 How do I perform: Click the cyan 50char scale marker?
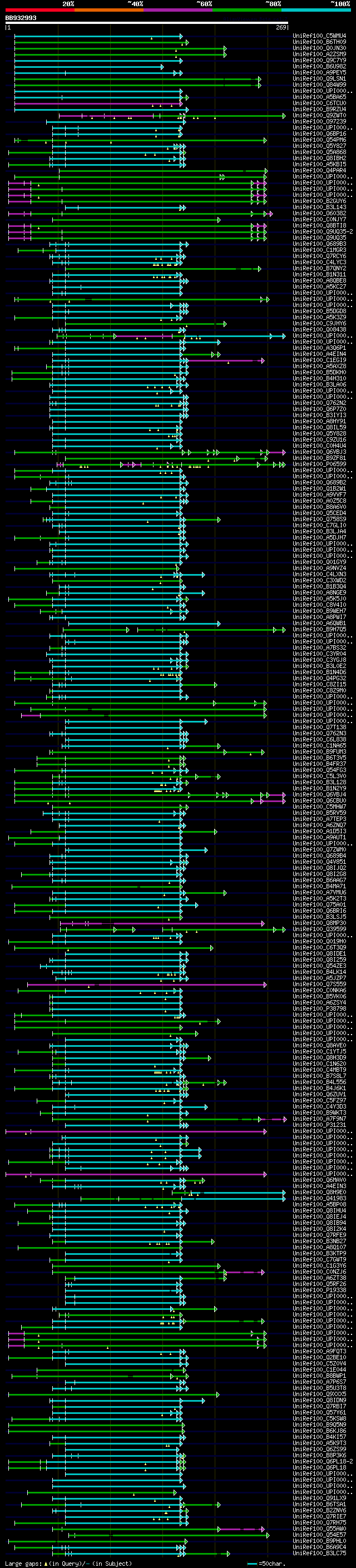point(252,1564)
